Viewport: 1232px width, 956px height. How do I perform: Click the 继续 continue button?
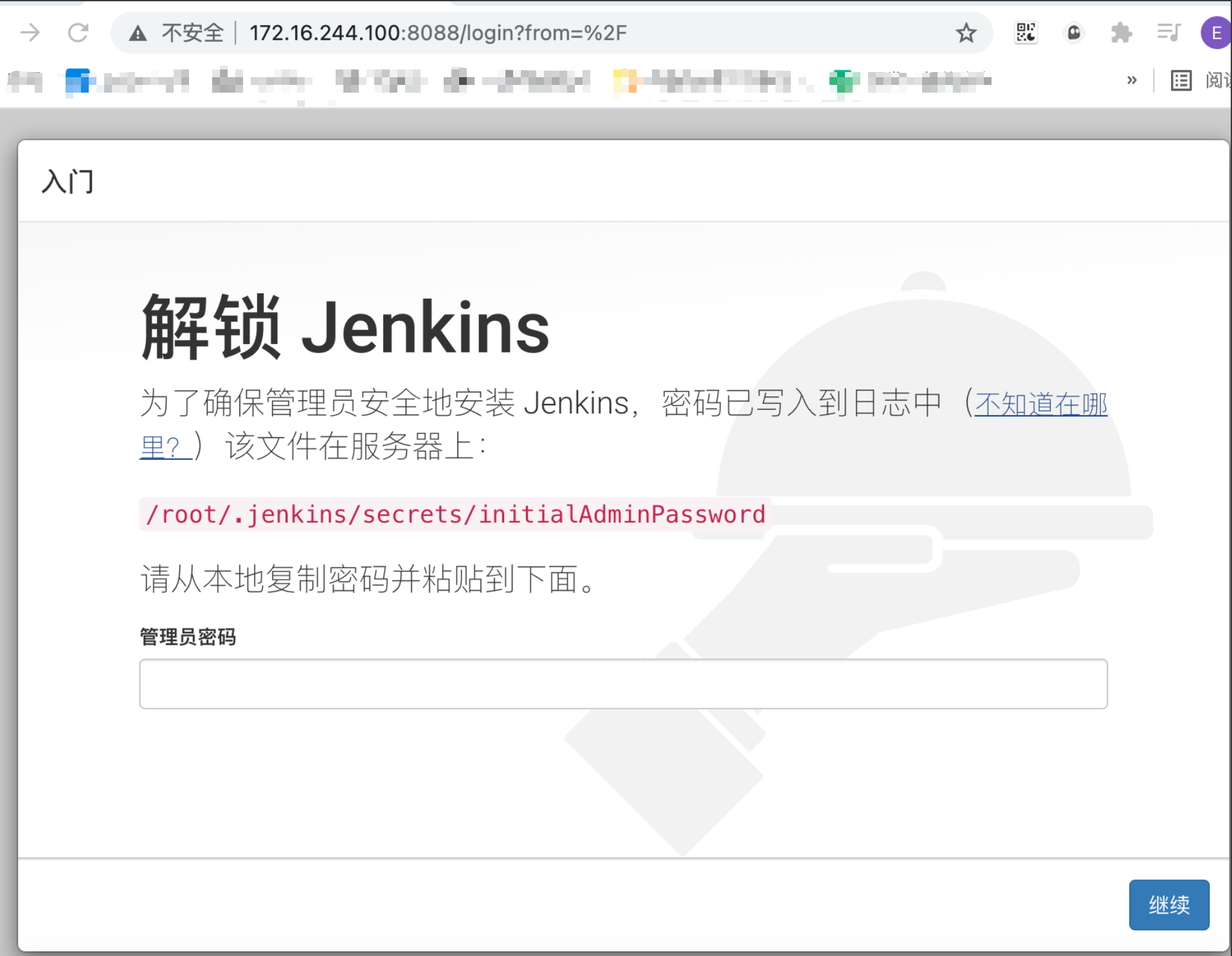(1169, 905)
